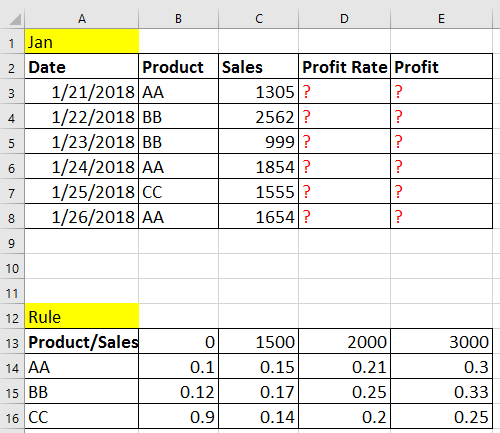Click the yellow Jan cell
This screenshot has width=500, height=433.
click(82, 41)
